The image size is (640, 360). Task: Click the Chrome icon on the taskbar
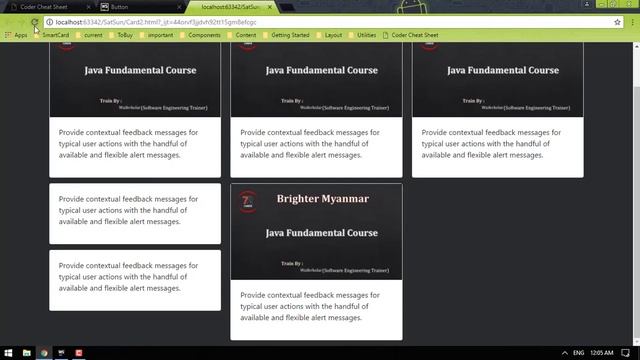click(x=44, y=353)
